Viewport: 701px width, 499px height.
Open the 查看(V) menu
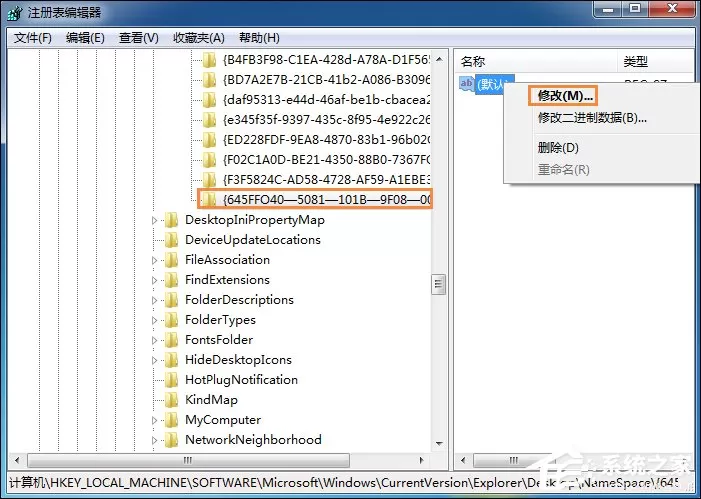point(139,38)
